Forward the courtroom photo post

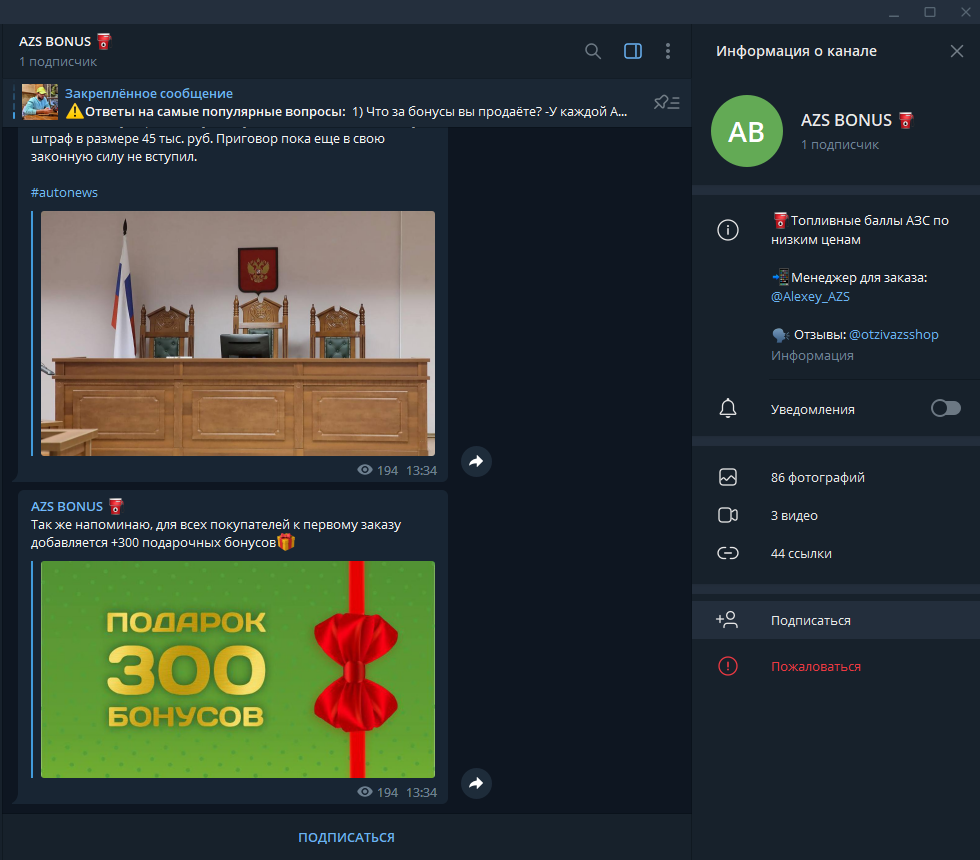click(476, 462)
